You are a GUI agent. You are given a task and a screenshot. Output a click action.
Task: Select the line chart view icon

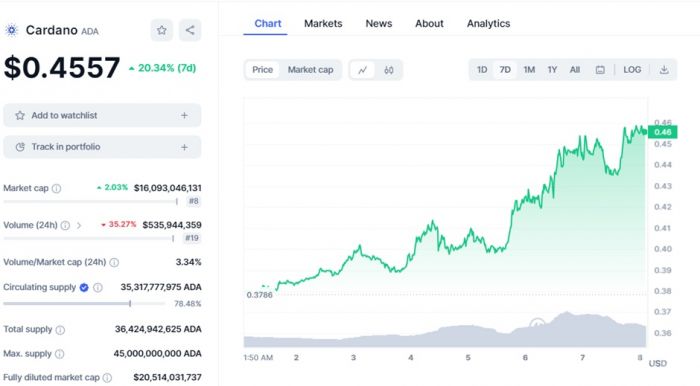coord(362,70)
